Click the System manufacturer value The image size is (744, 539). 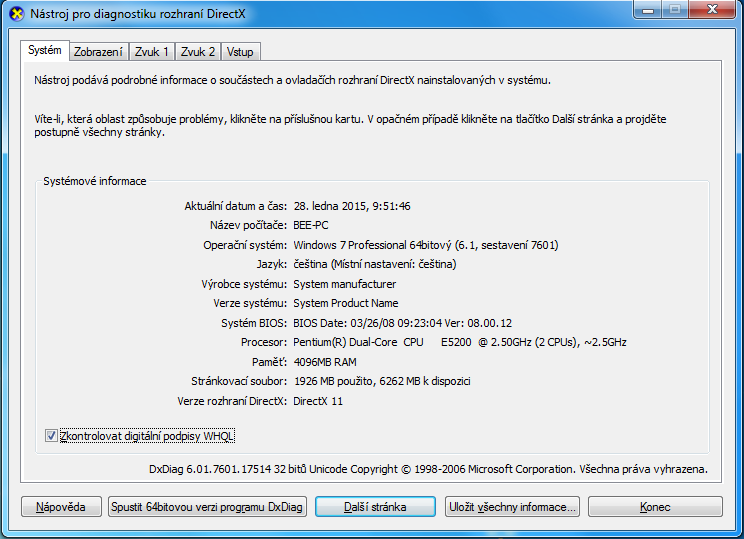pos(344,284)
